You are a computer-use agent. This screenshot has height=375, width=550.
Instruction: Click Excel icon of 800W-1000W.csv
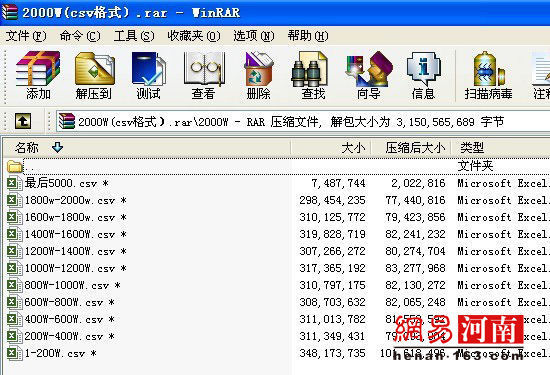coord(14,285)
